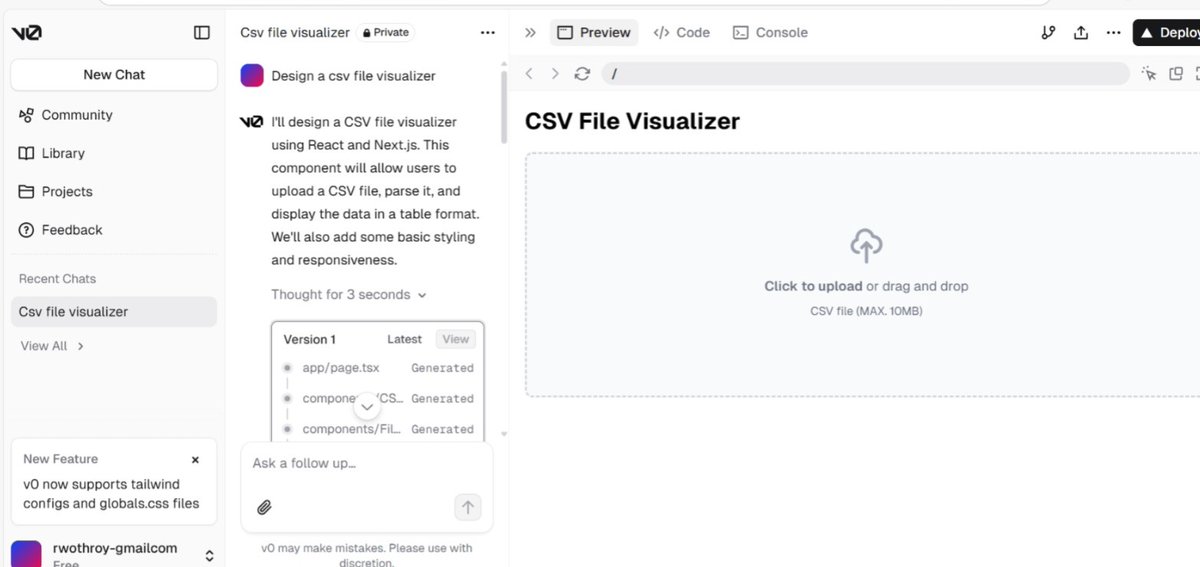Screen dimensions: 1200x567
Task: Expand View All recent chats
Action: point(52,346)
